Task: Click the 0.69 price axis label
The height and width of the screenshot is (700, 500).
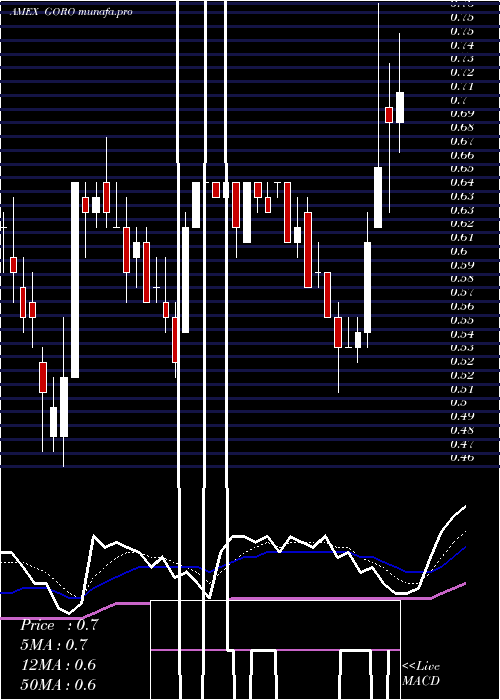Action: [462, 113]
